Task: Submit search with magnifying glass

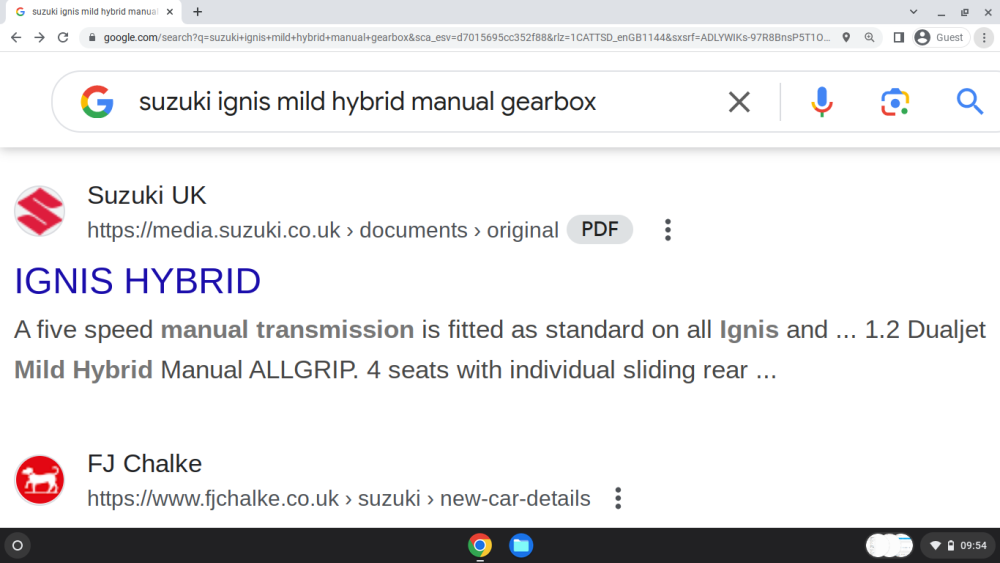Action: pyautogui.click(x=969, y=102)
